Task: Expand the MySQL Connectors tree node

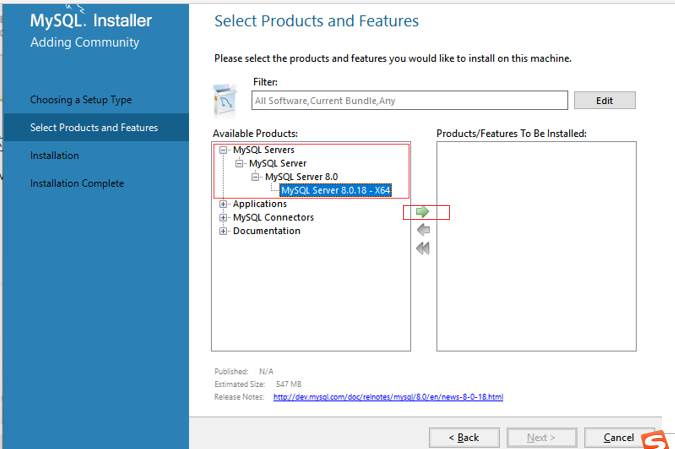Action: (x=223, y=217)
